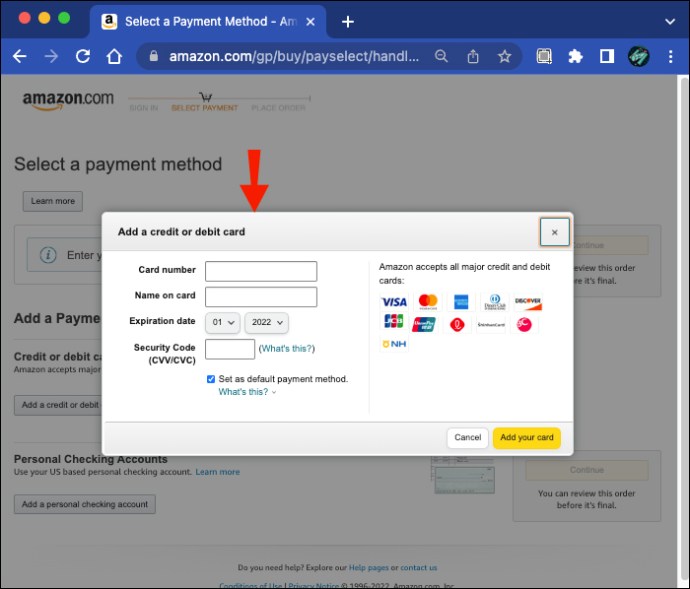Reload the page with the refresh icon
690x589 pixels.
83,56
